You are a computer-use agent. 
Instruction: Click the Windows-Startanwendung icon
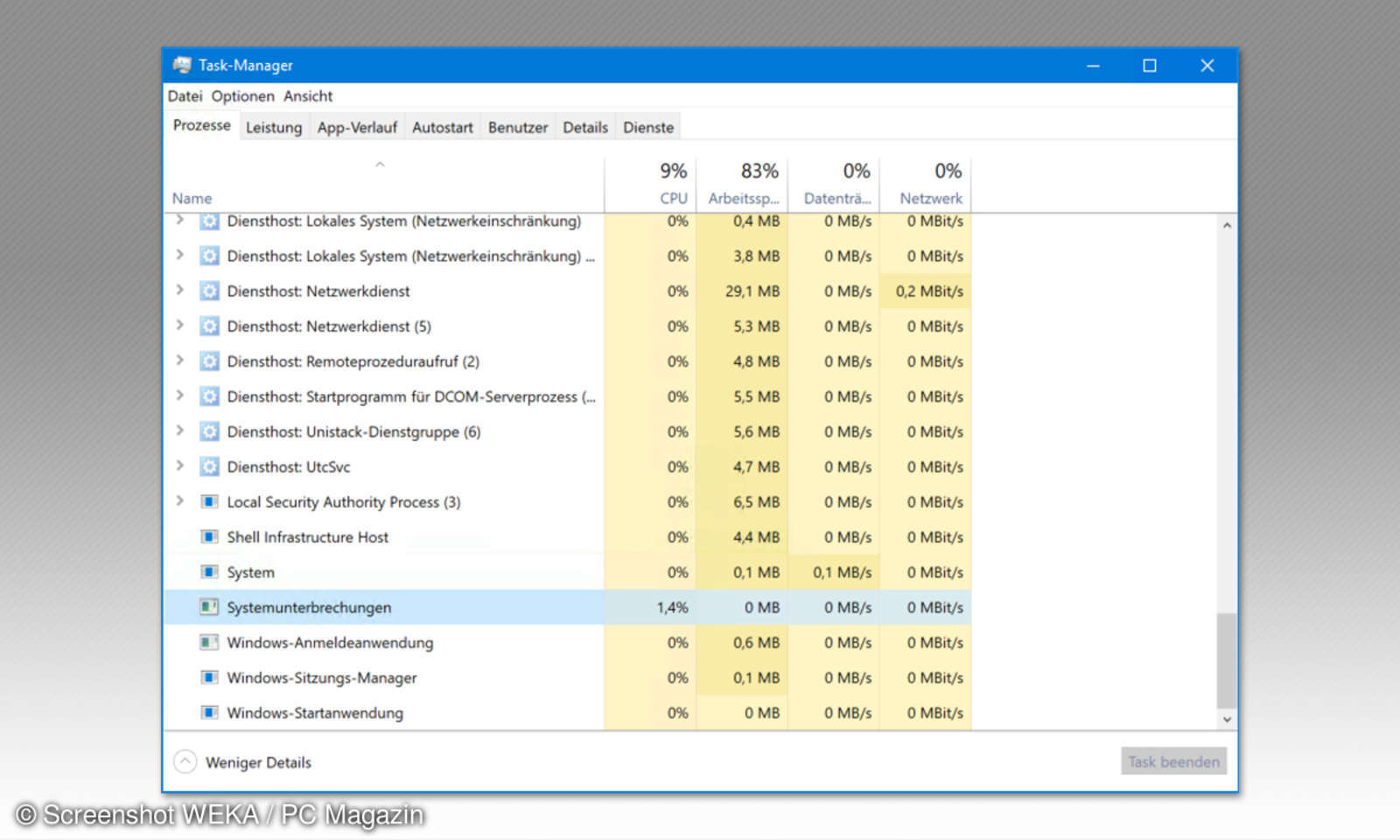[x=209, y=713]
